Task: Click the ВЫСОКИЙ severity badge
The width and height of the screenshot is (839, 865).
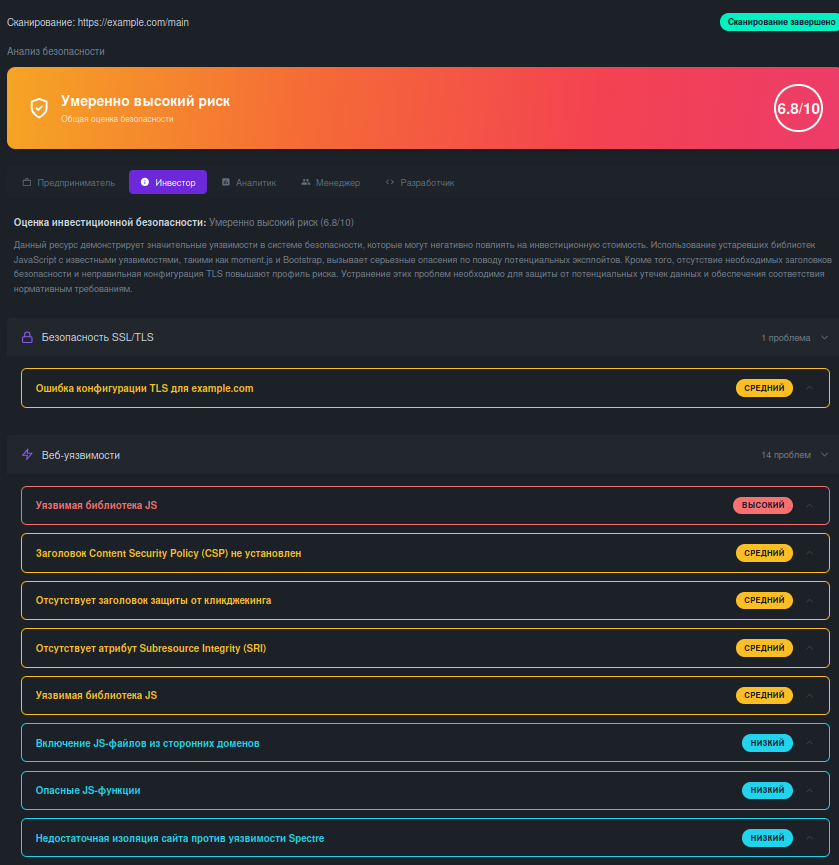Action: click(x=763, y=505)
